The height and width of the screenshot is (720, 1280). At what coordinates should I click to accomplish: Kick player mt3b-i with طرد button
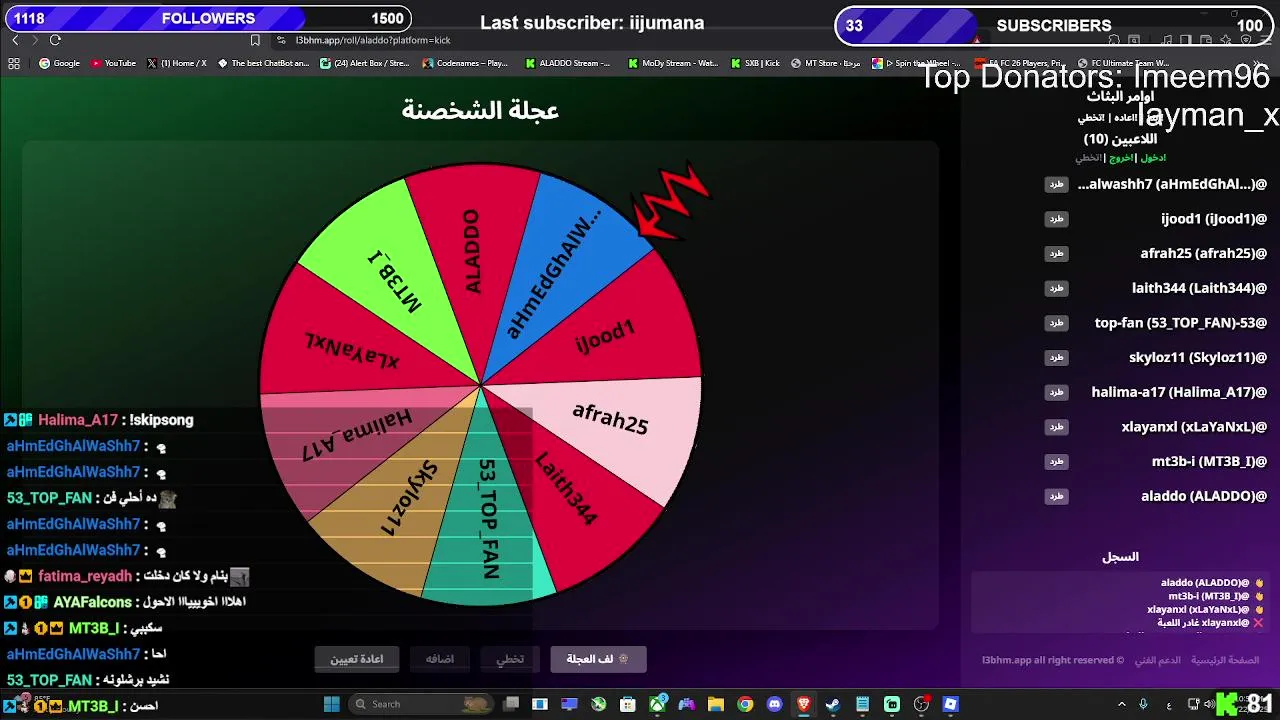click(x=1056, y=461)
